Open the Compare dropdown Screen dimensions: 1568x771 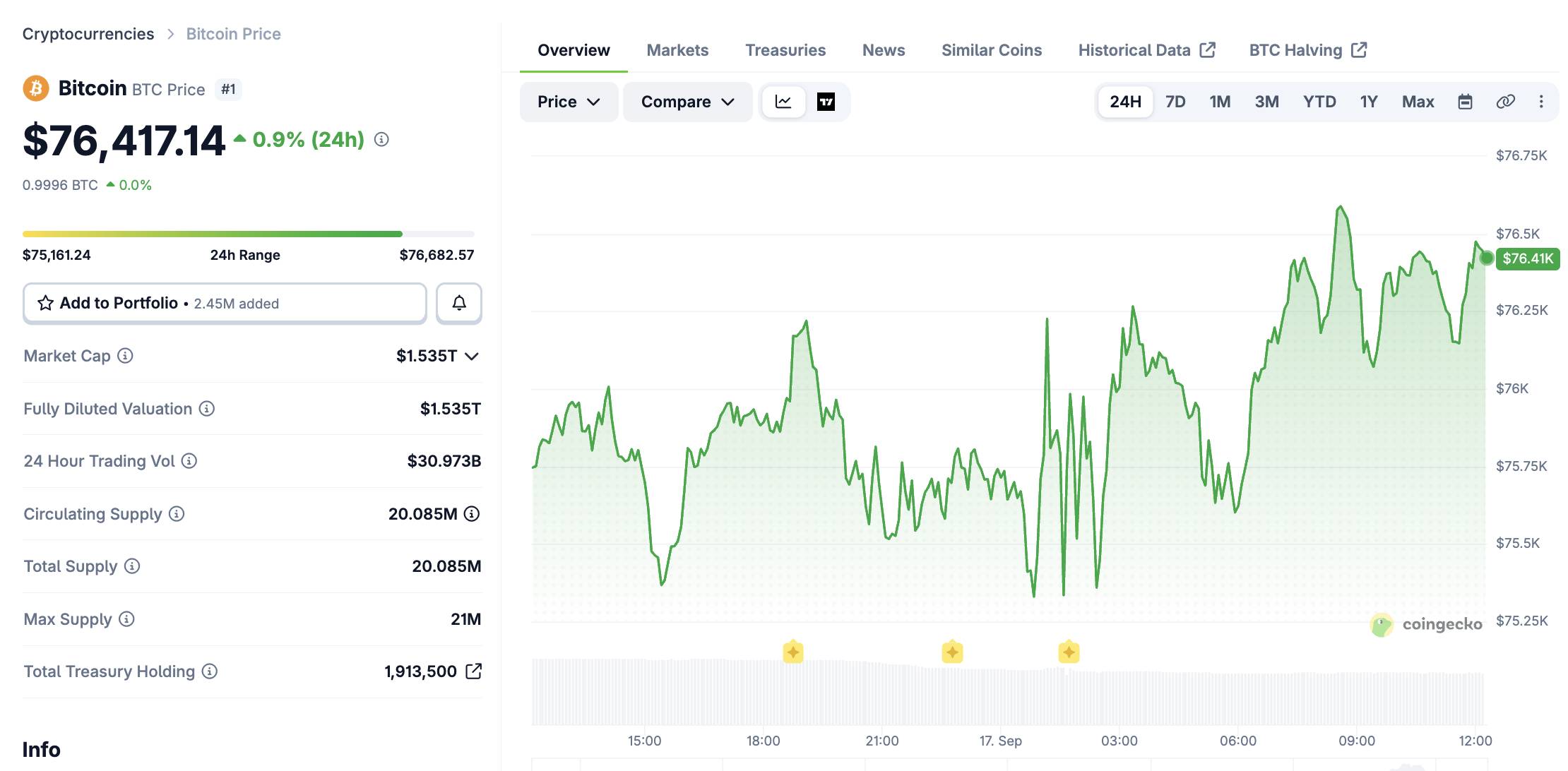pyautogui.click(x=688, y=102)
